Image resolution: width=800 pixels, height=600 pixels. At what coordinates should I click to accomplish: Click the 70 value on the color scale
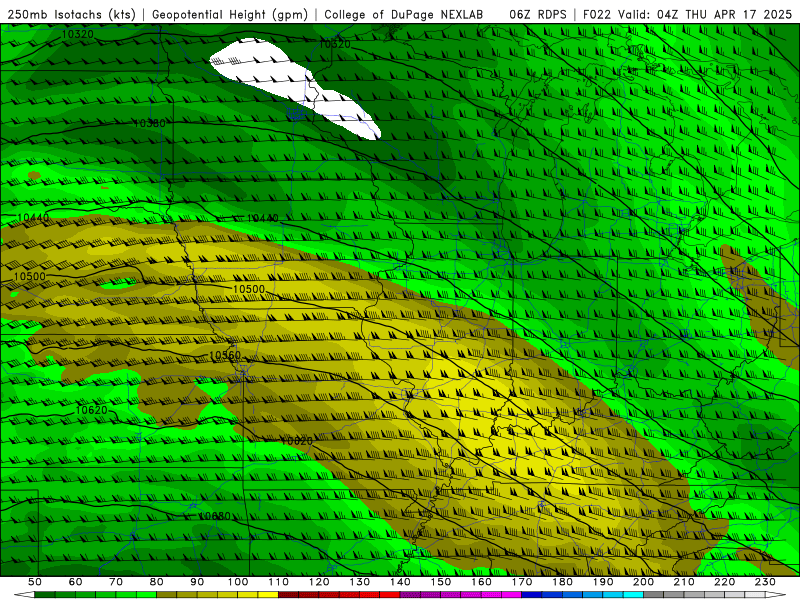116,582
